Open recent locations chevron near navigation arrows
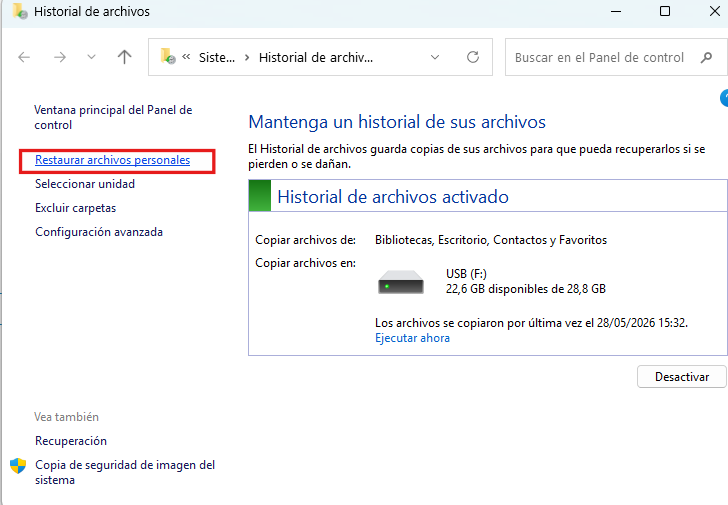 click(91, 57)
